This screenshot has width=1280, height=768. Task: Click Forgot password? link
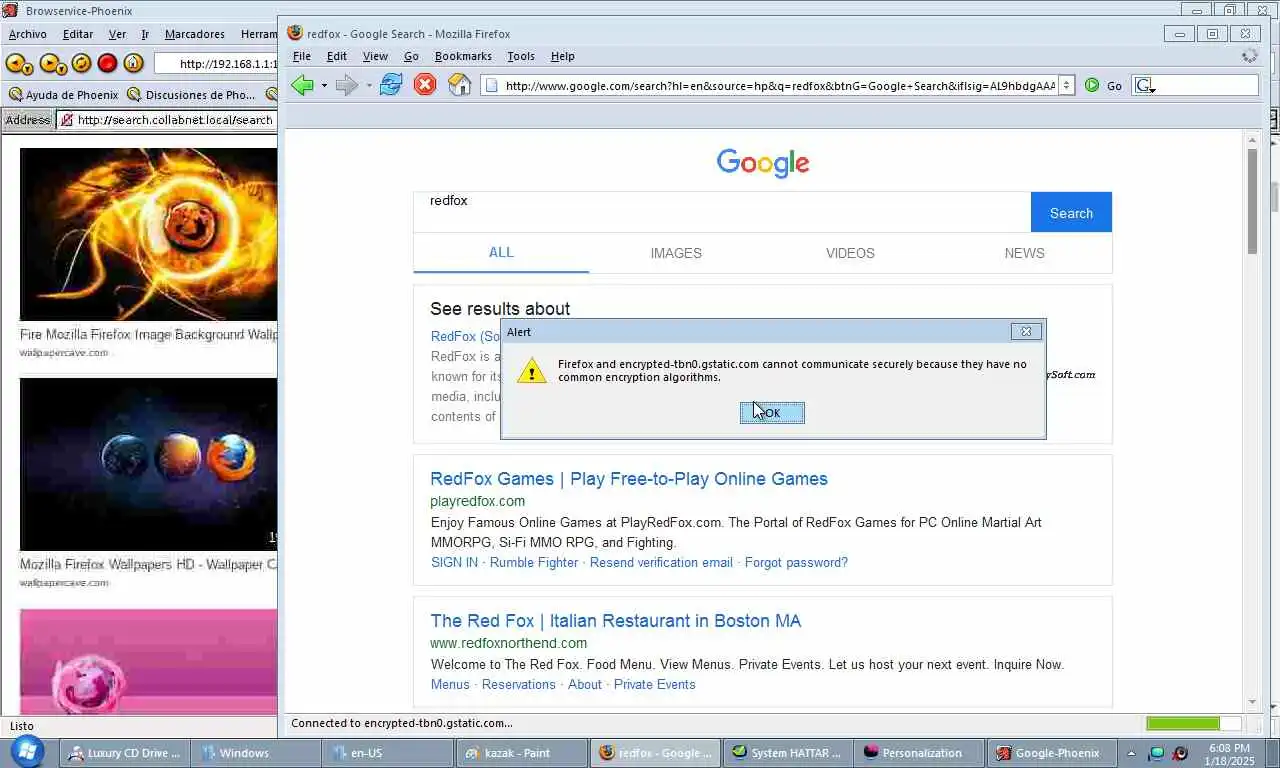click(796, 562)
